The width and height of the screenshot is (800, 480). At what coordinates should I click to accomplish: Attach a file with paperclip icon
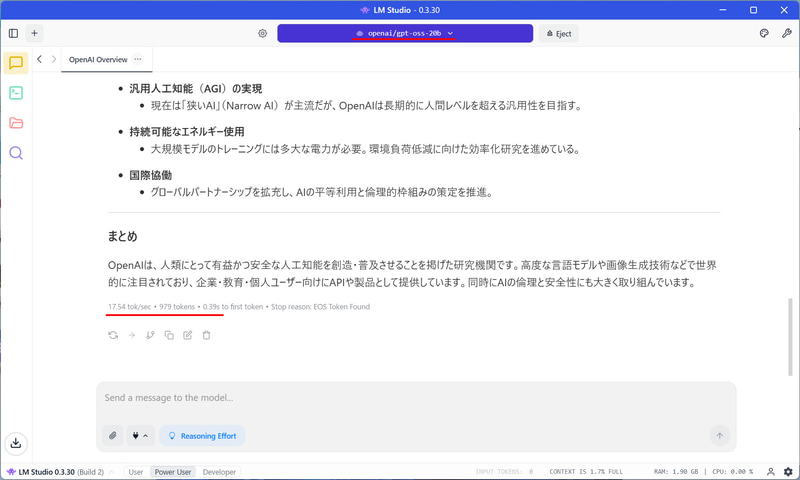click(113, 436)
